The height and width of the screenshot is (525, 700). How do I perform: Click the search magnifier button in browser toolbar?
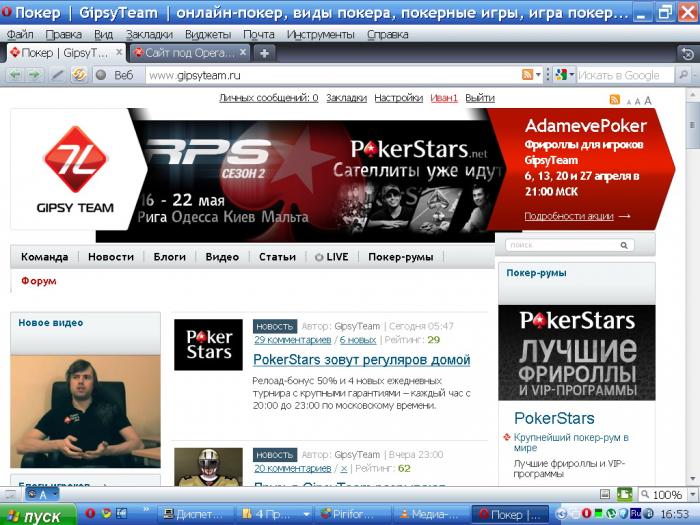[x=683, y=75]
